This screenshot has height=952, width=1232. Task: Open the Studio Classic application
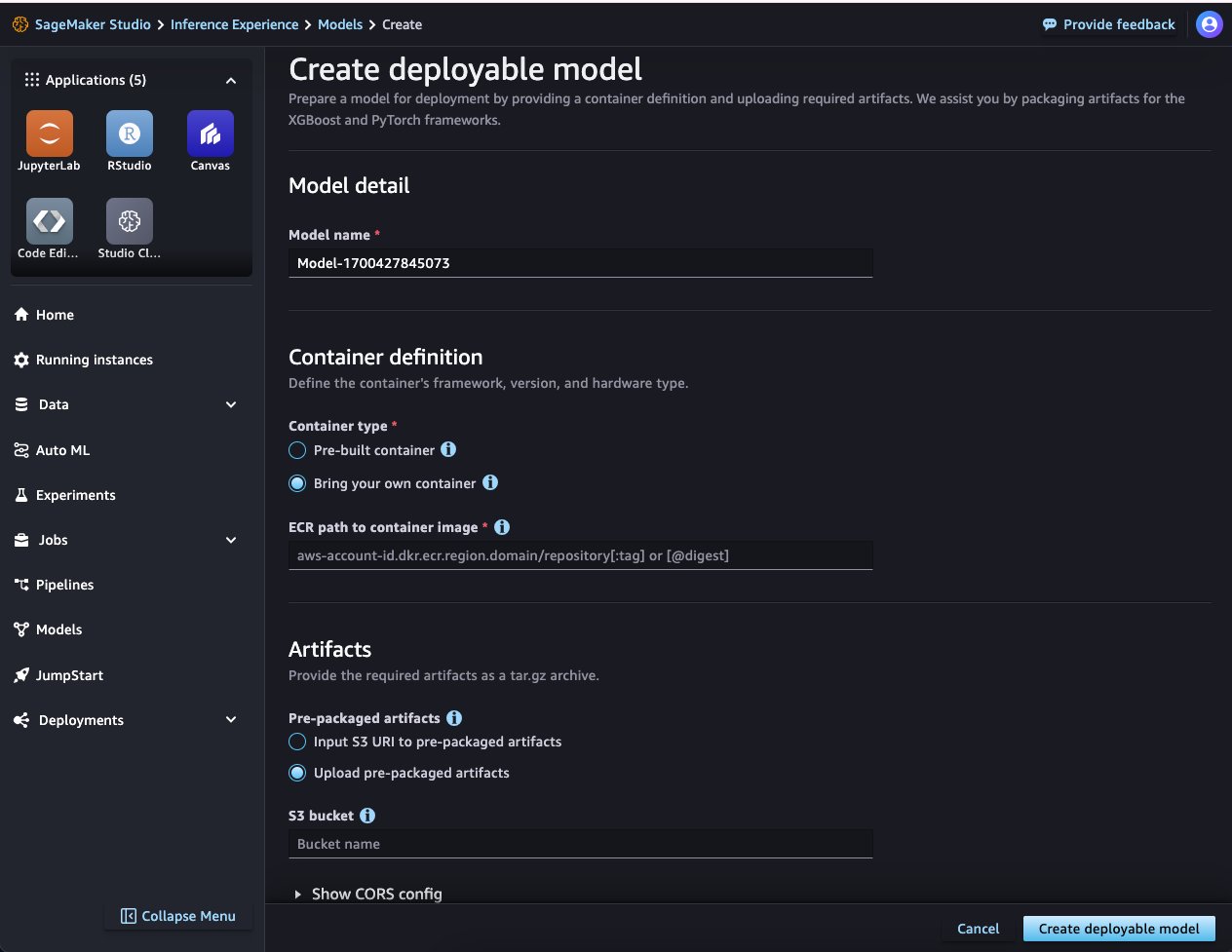130,221
